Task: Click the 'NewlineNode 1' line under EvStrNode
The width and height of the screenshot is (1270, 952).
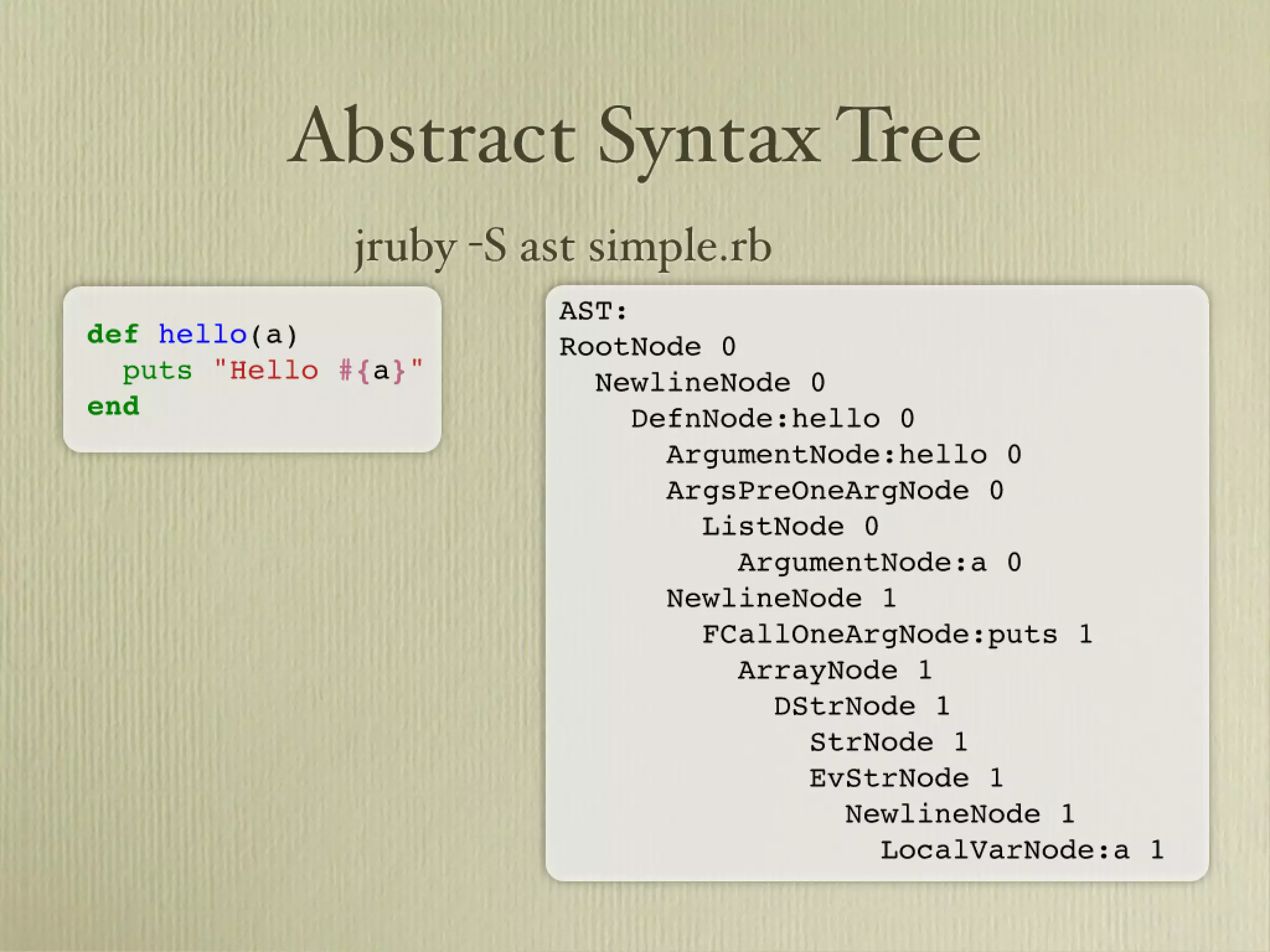Action: (960, 814)
